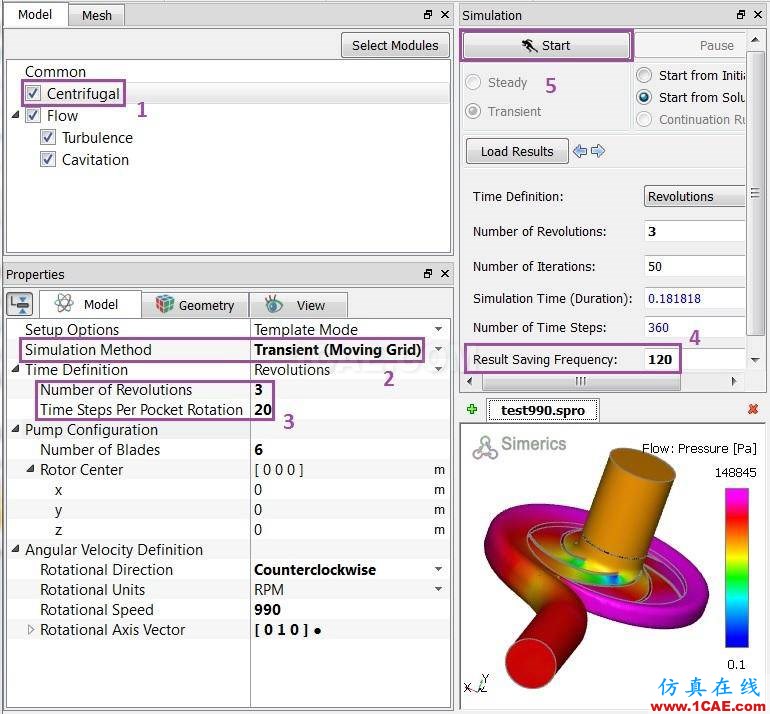Click the Number of Iterations field

click(694, 266)
